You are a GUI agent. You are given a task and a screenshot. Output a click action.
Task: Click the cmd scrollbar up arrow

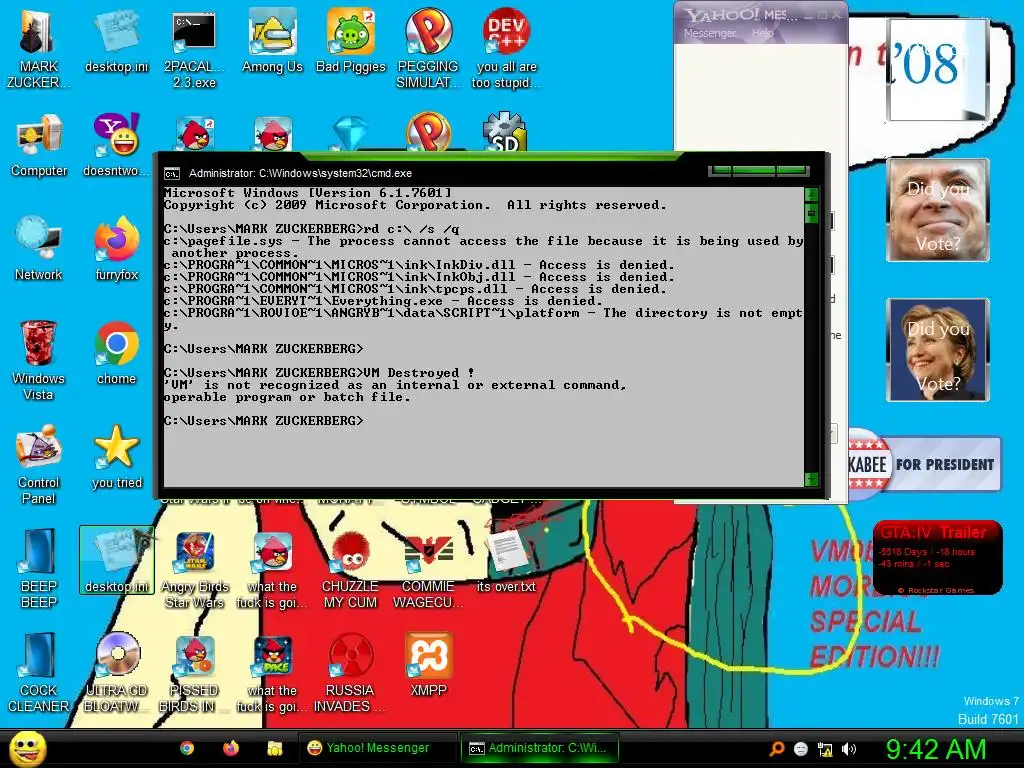[811, 194]
